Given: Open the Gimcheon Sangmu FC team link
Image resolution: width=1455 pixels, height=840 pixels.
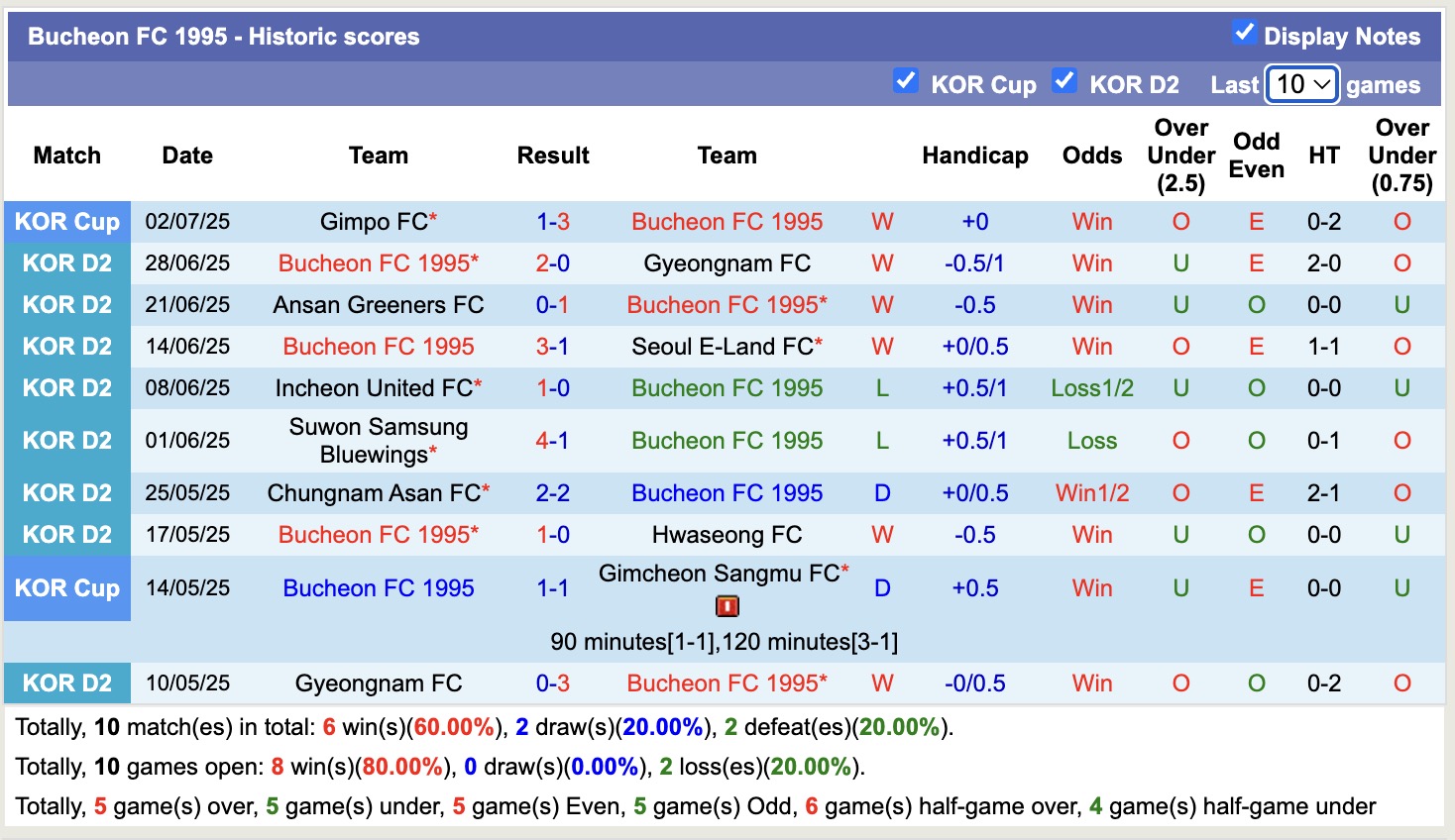Looking at the screenshot, I should pos(723,572).
